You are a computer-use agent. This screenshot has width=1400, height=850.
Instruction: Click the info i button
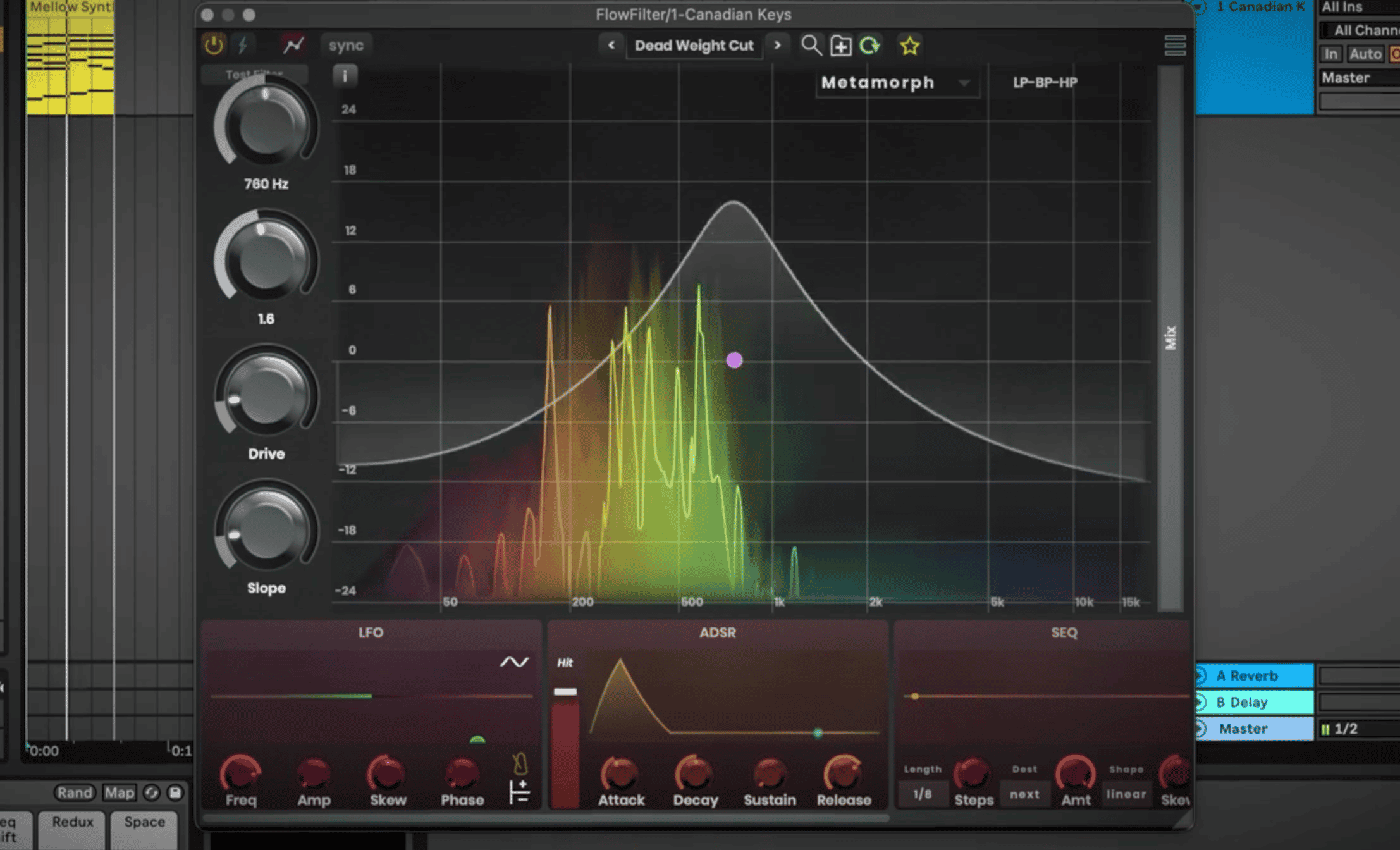pyautogui.click(x=345, y=76)
